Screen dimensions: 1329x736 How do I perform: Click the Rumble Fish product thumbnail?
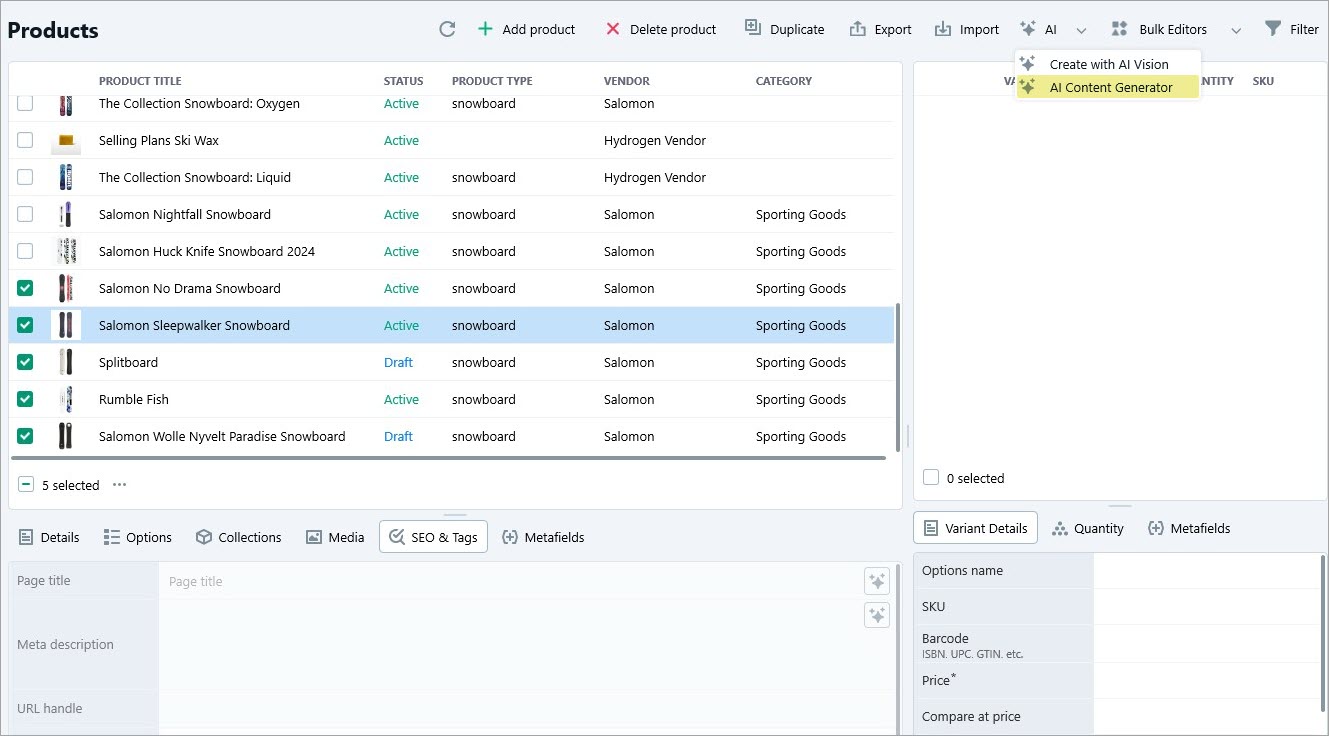point(66,399)
